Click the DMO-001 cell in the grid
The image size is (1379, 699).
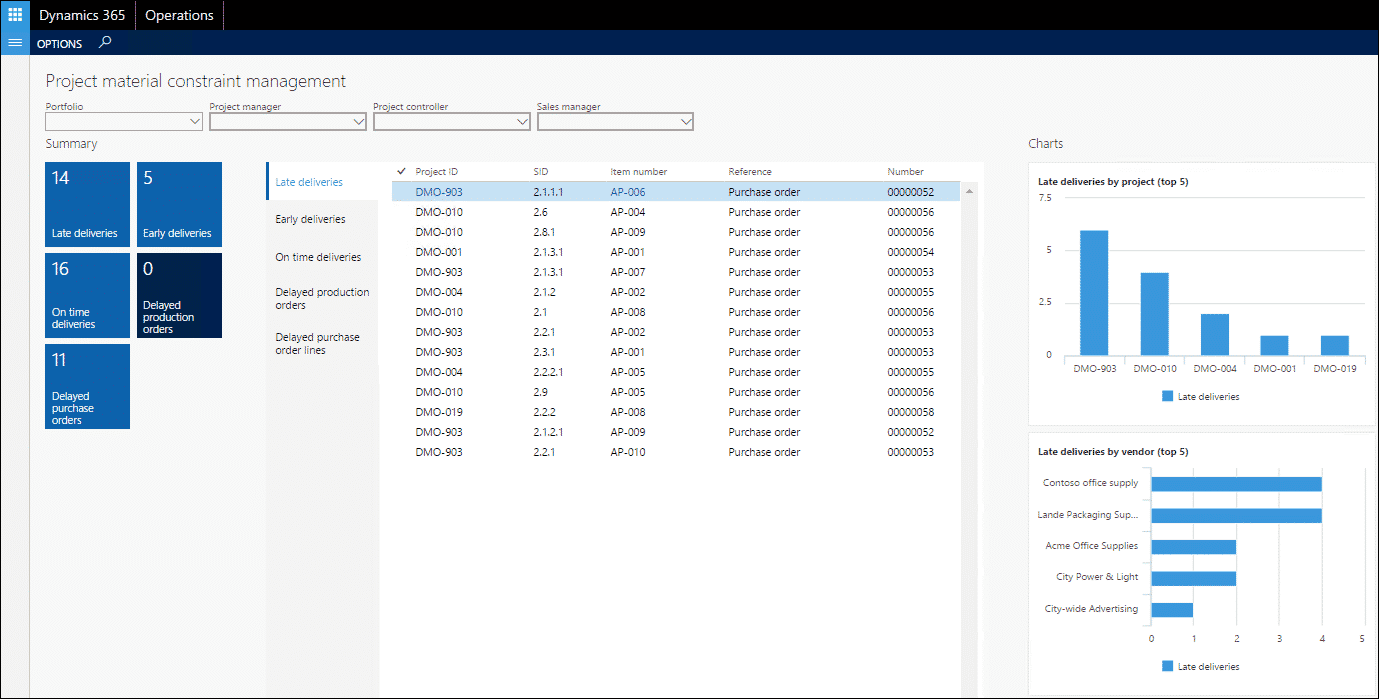coord(439,252)
